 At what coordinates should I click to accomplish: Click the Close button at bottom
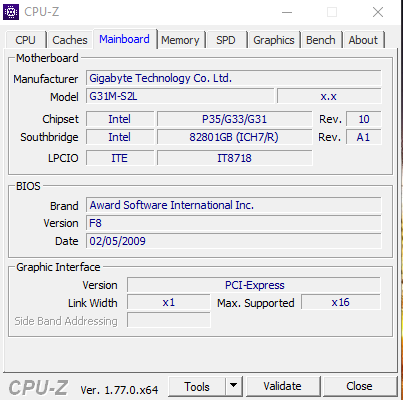(x=359, y=386)
